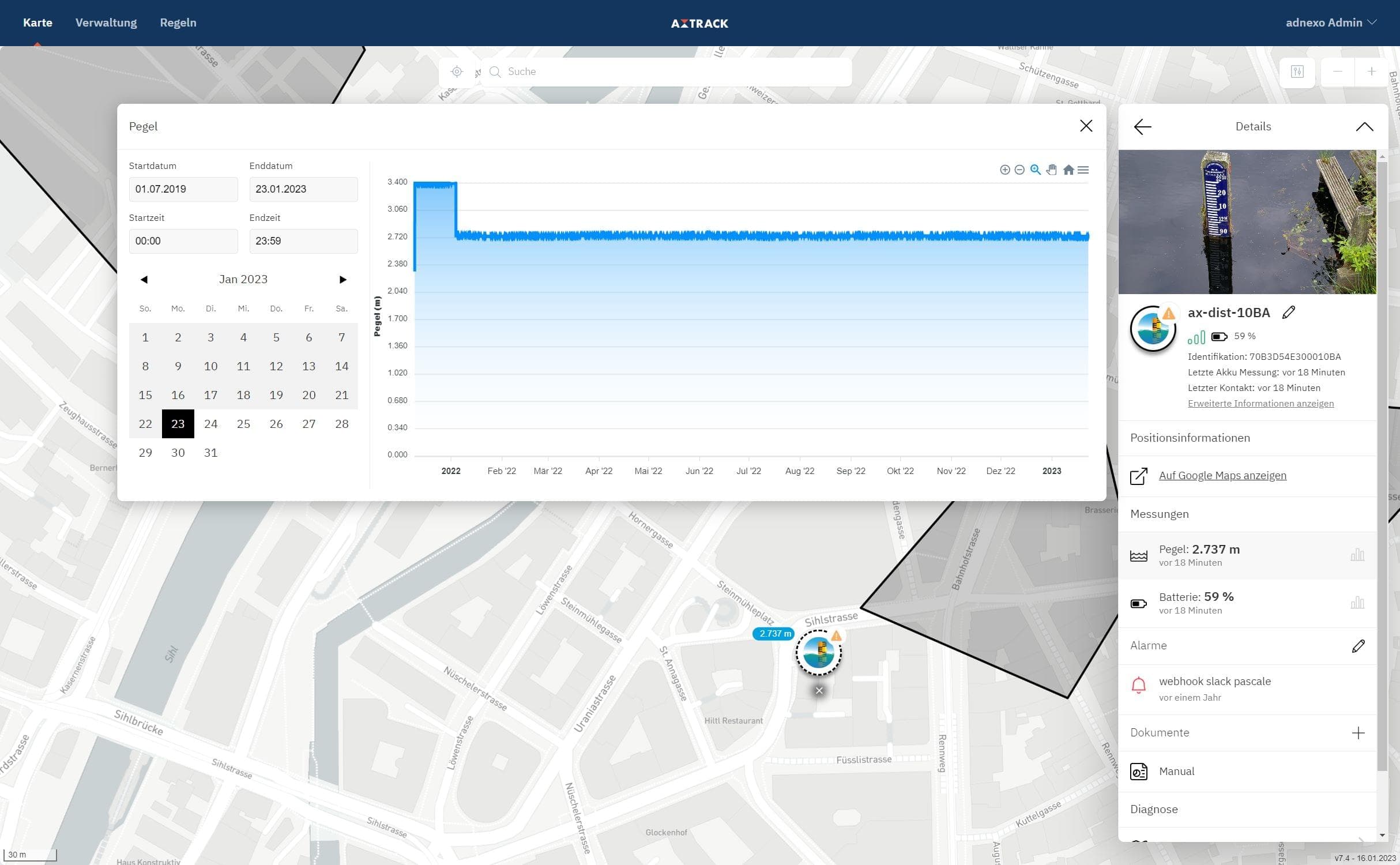Screen dimensions: 1400x865
Task: Activate the chart panning hand tool
Action: (1052, 170)
